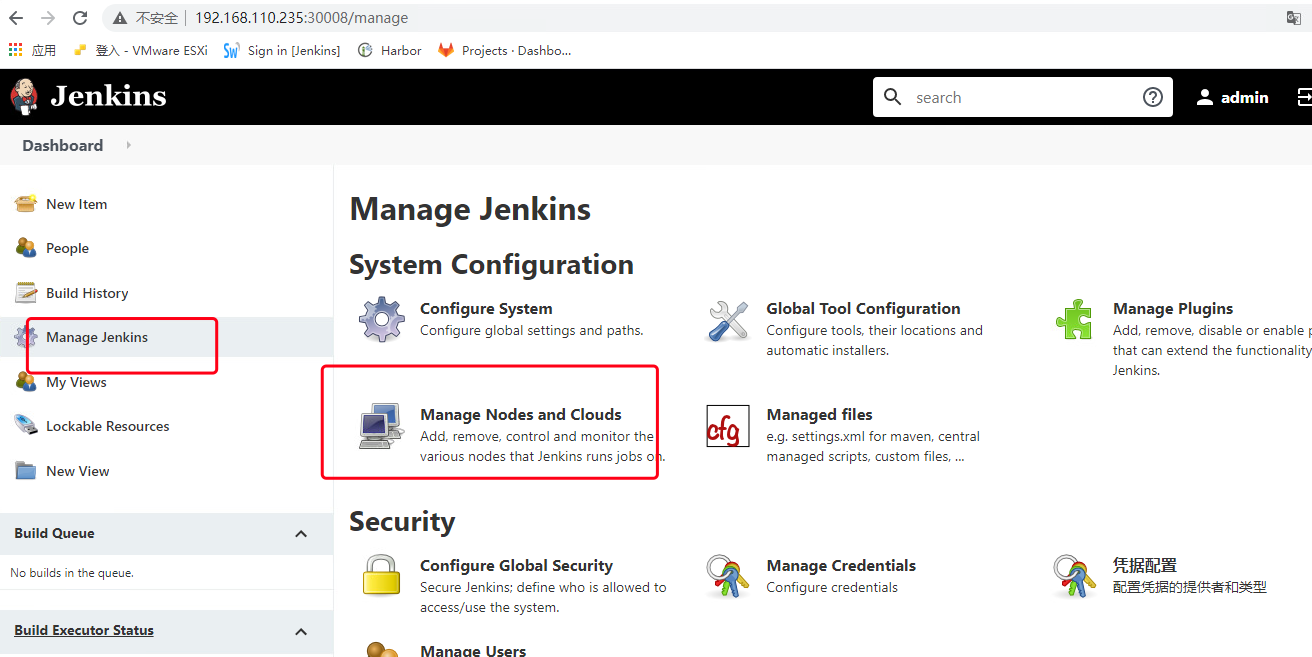This screenshot has width=1312, height=657.
Task: Click the Build Executor Status heading link
Action: tap(84, 631)
